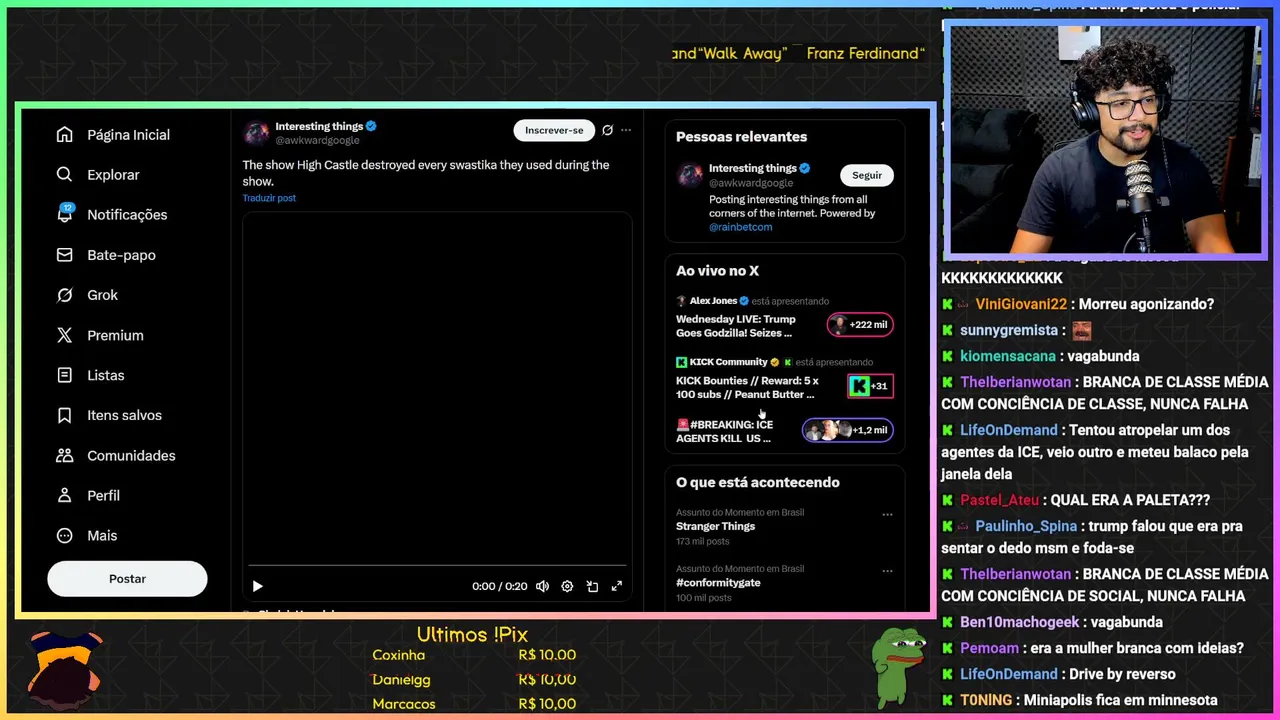1280x720 pixels.
Task: Click the Marcacos Pix donation entry
Action: 474,704
